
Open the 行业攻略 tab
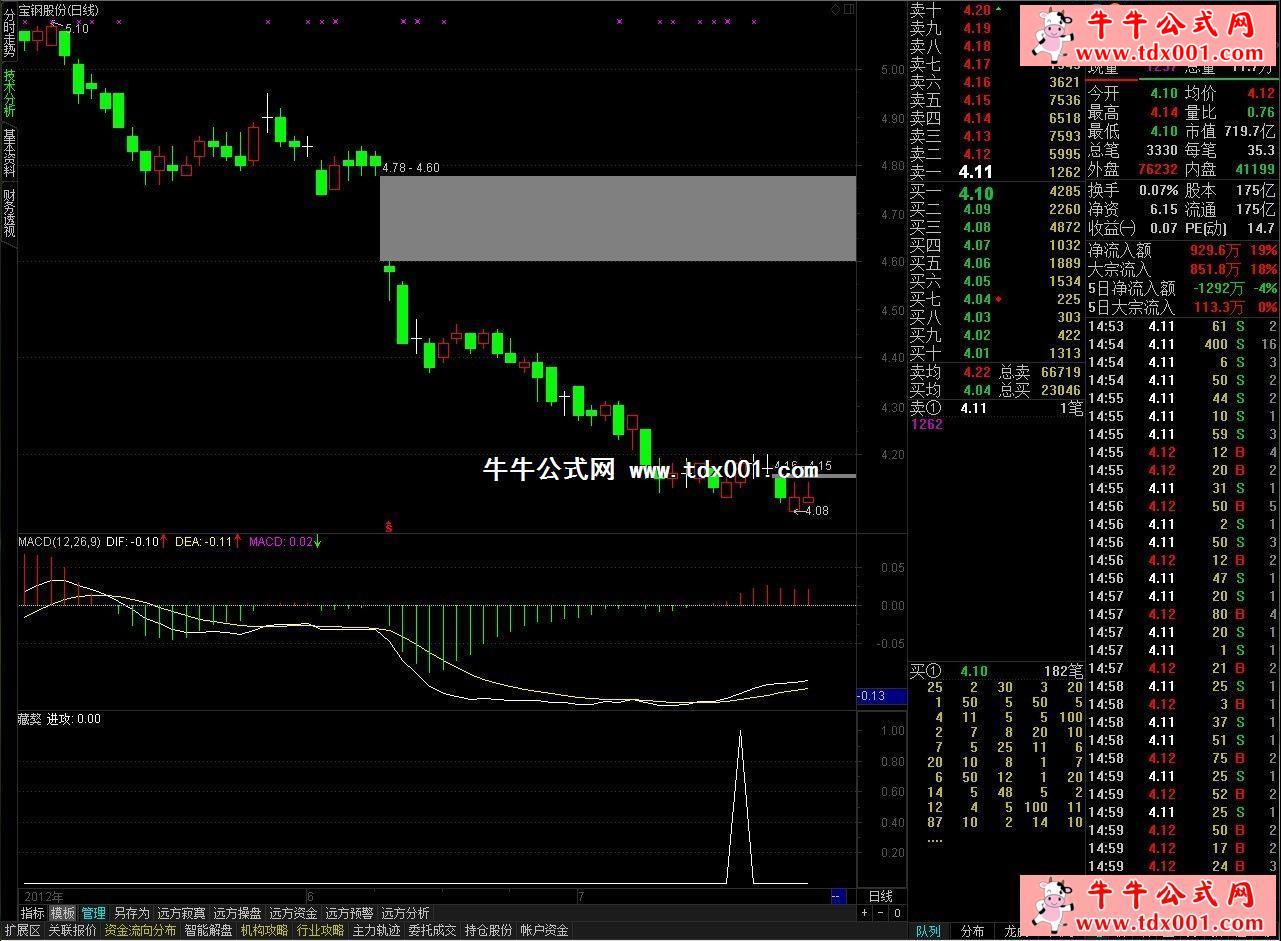coord(320,931)
